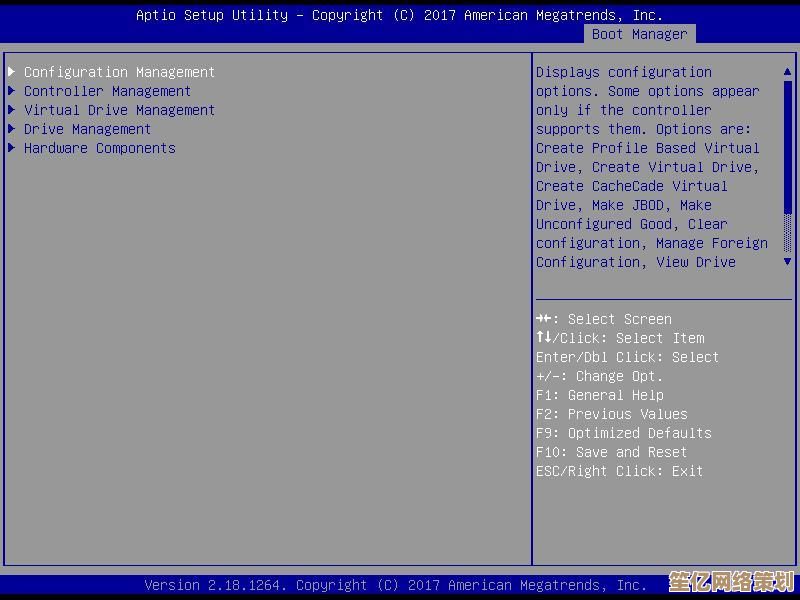Screen dimensions: 800x600
Task: Click the configuration options description text
Action: pos(651,167)
